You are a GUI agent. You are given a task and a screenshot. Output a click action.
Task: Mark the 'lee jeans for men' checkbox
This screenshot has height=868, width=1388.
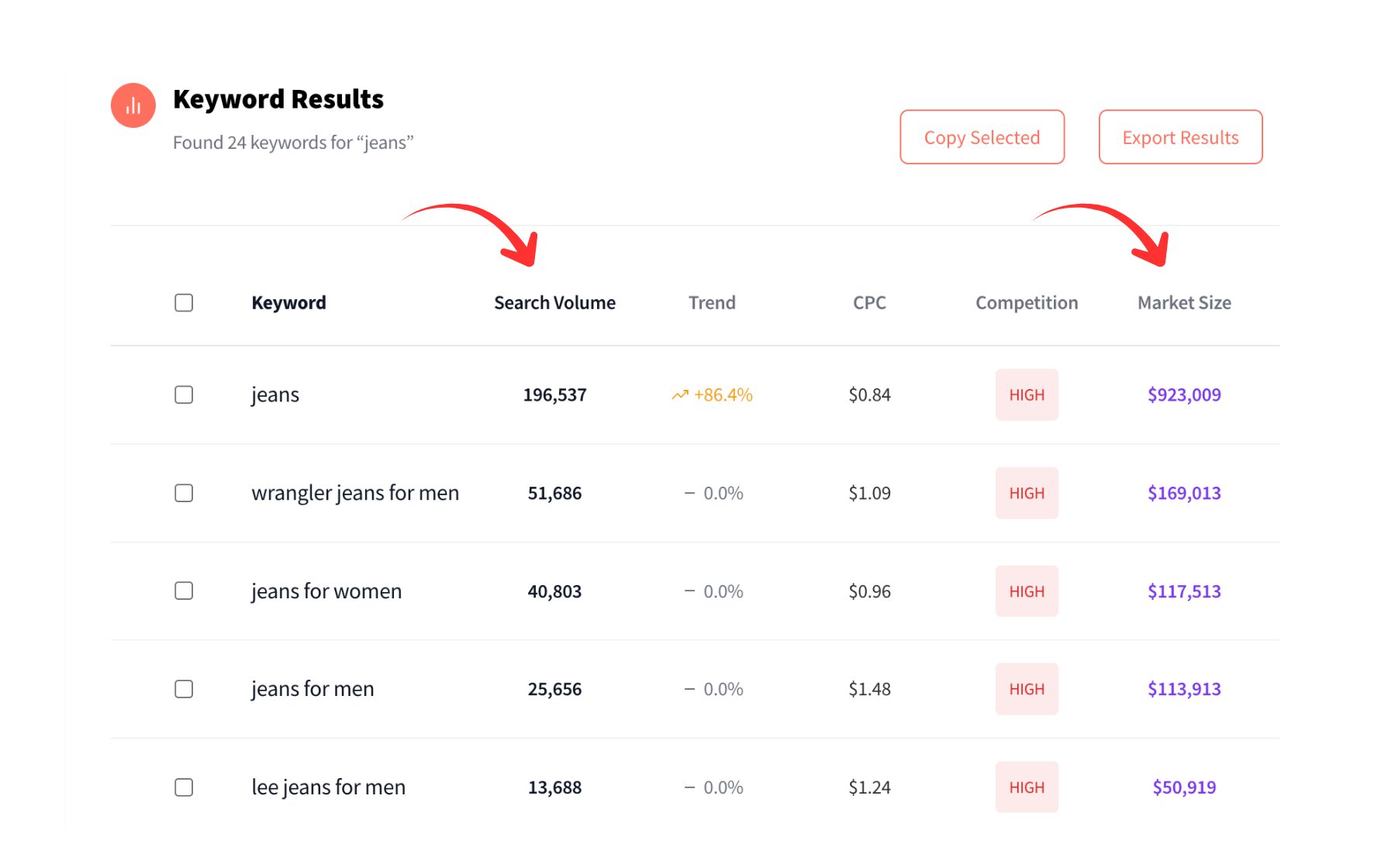pos(184,787)
